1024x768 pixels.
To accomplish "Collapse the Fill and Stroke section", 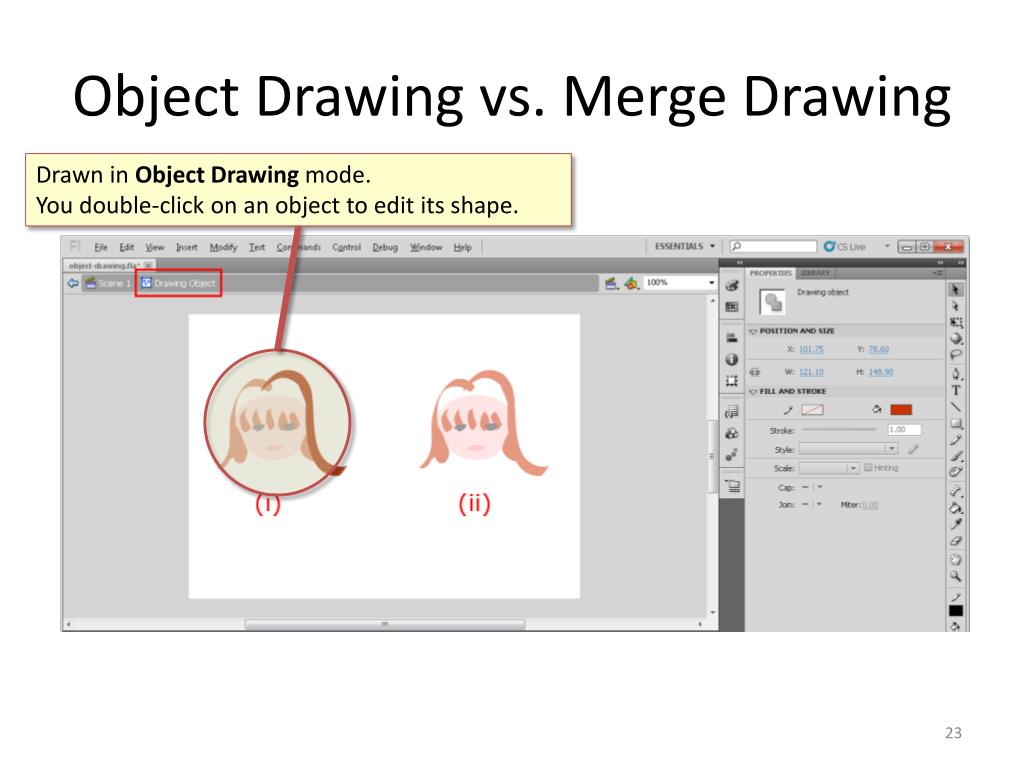I will (753, 391).
